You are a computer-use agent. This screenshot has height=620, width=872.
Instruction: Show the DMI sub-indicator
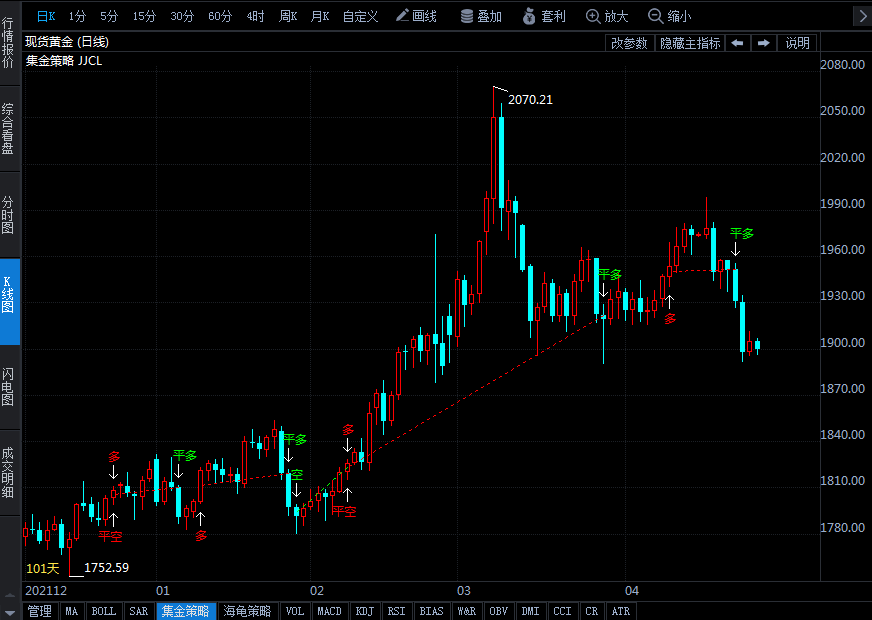coord(531,611)
